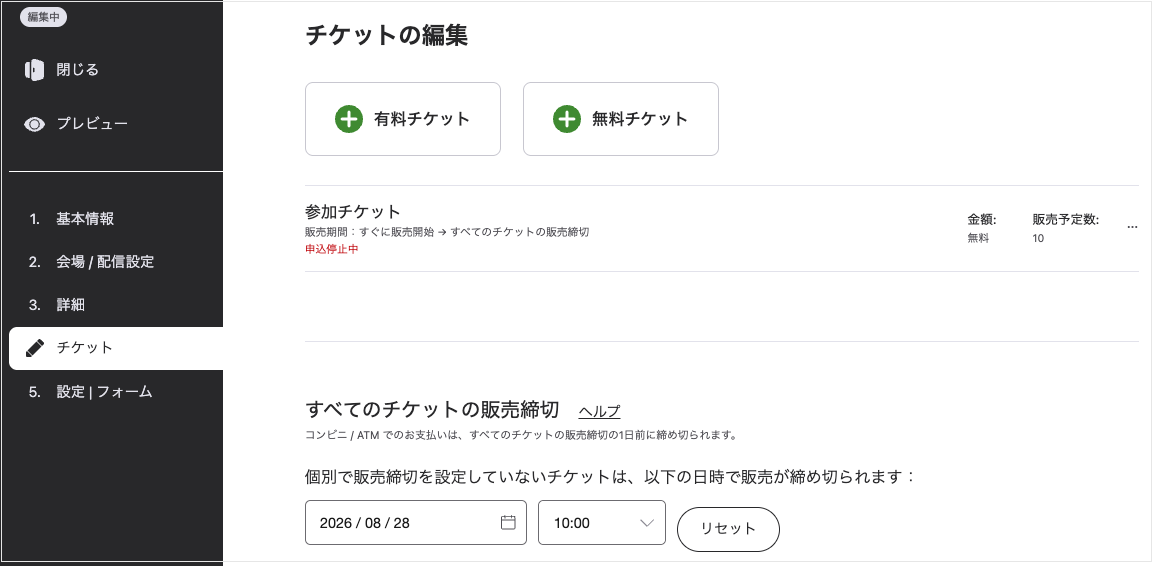Image resolution: width=1154 pixels, height=566 pixels.
Task: Select the 参加チケット row title
Action: point(353,212)
